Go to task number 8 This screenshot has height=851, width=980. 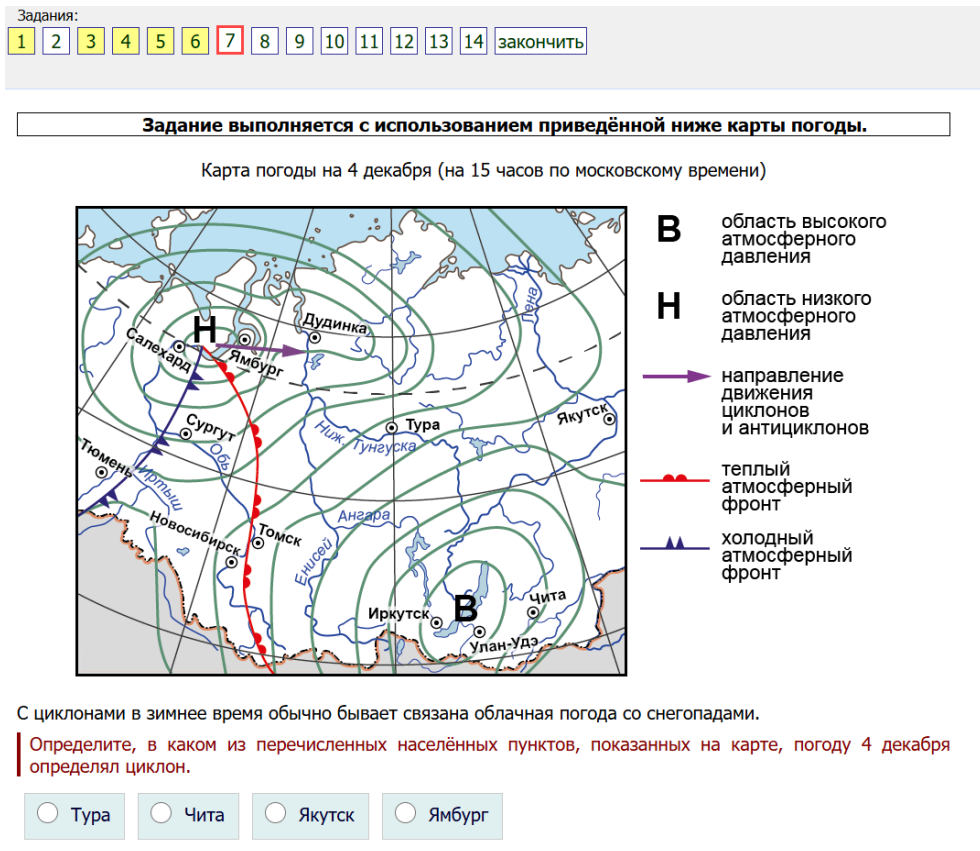tap(264, 41)
